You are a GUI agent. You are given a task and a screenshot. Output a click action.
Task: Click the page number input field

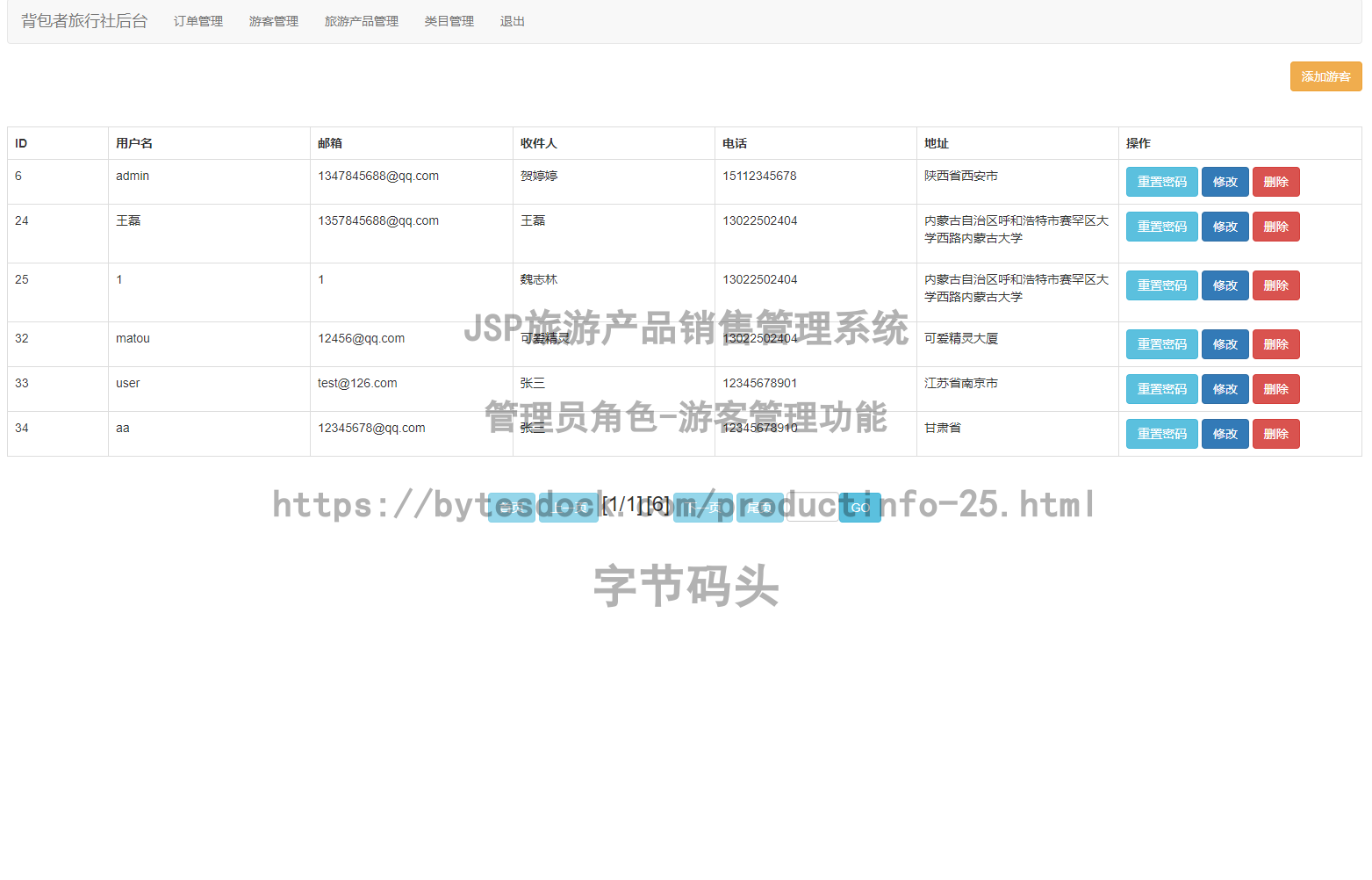pyautogui.click(x=813, y=507)
